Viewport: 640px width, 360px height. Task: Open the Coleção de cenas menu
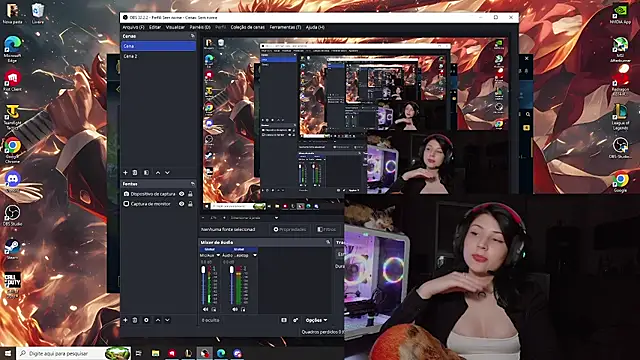pos(248,27)
